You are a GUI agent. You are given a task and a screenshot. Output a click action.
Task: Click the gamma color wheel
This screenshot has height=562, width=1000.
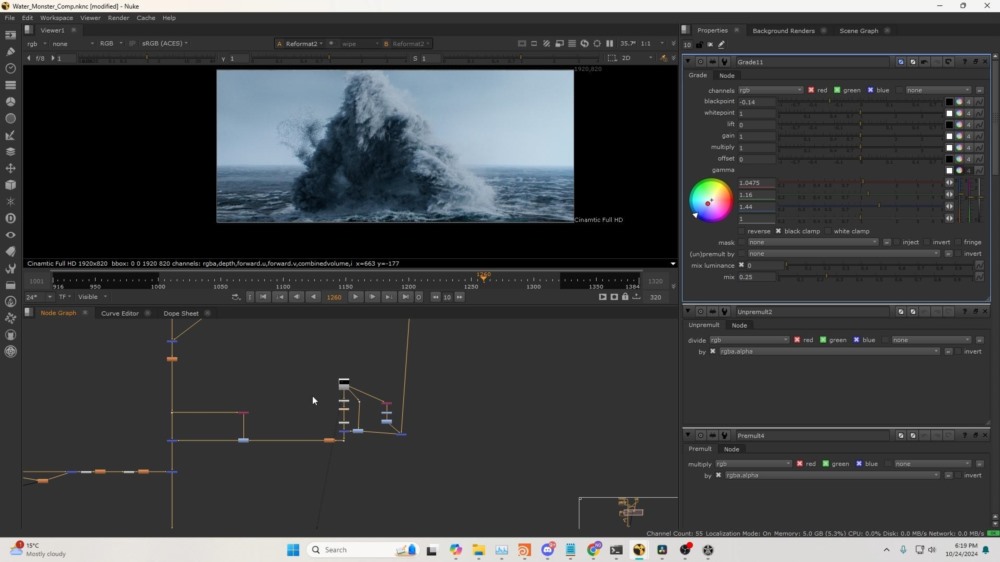[710, 201]
